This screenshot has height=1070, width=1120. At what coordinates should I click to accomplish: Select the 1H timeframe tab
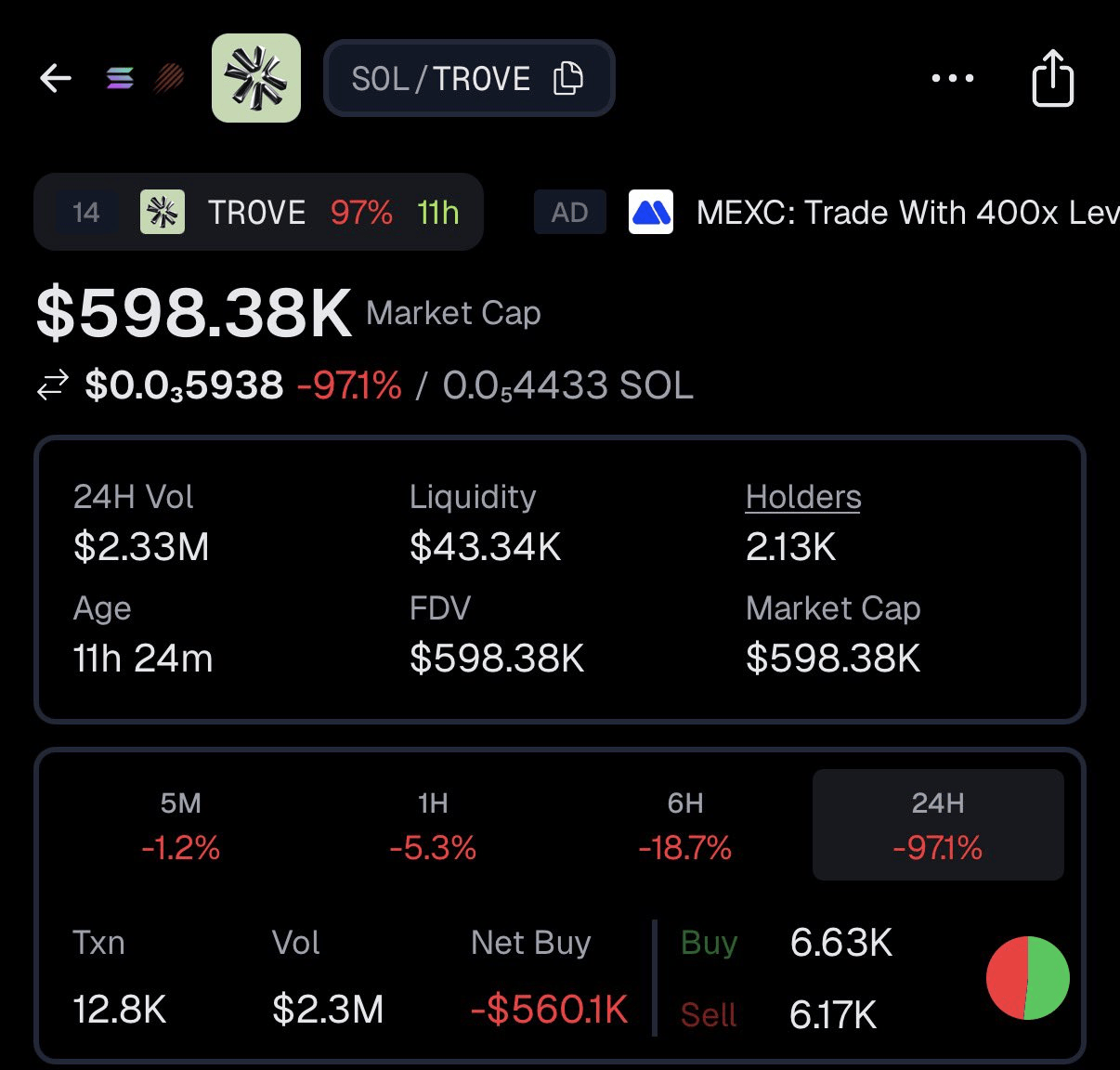tap(433, 825)
